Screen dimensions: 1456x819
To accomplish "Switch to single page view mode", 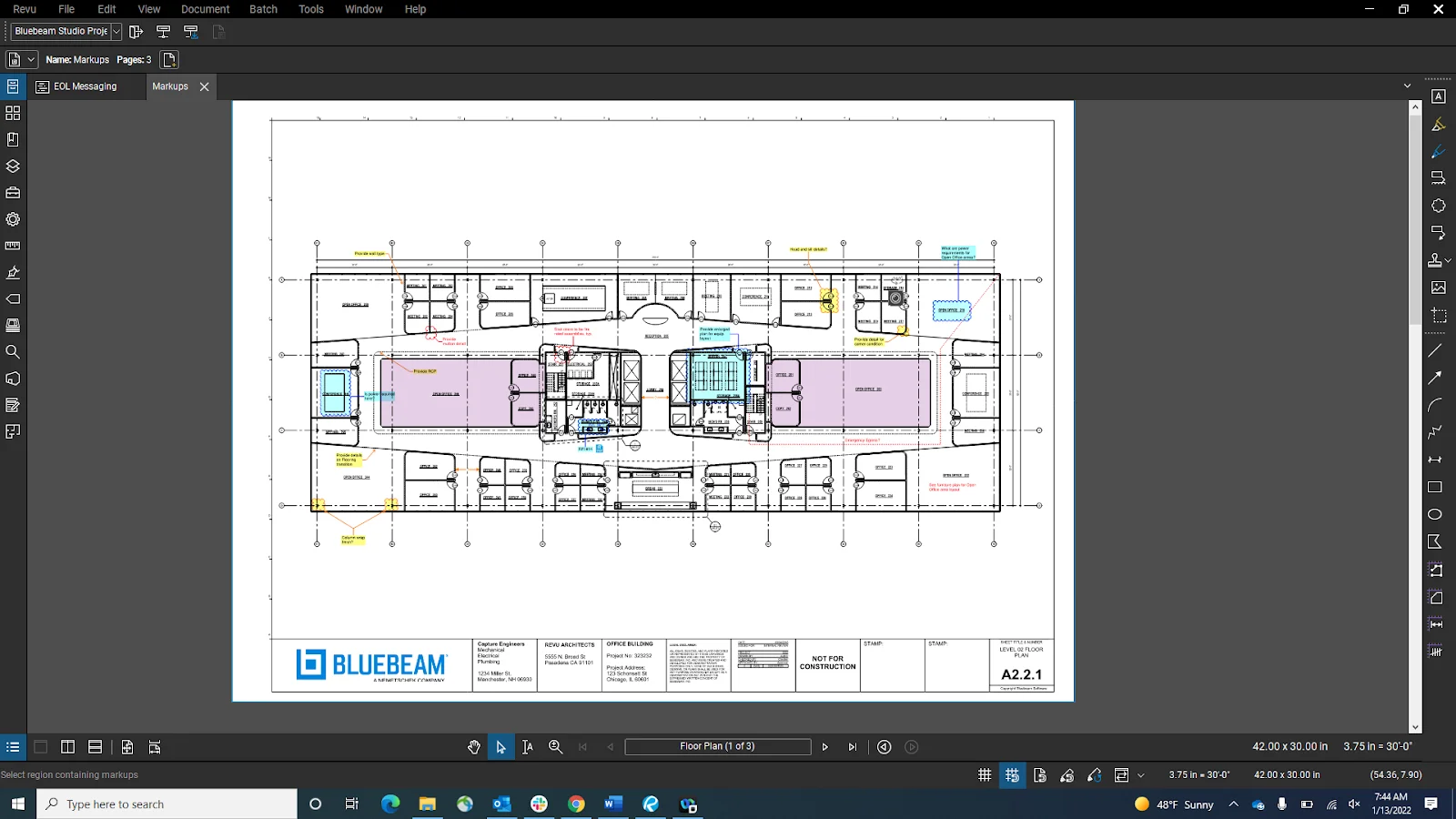I will click(x=40, y=746).
